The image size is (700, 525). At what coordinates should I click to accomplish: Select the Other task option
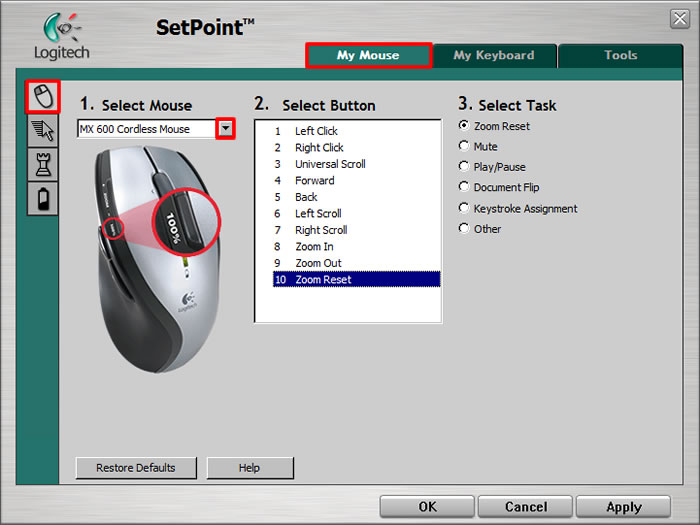(464, 229)
